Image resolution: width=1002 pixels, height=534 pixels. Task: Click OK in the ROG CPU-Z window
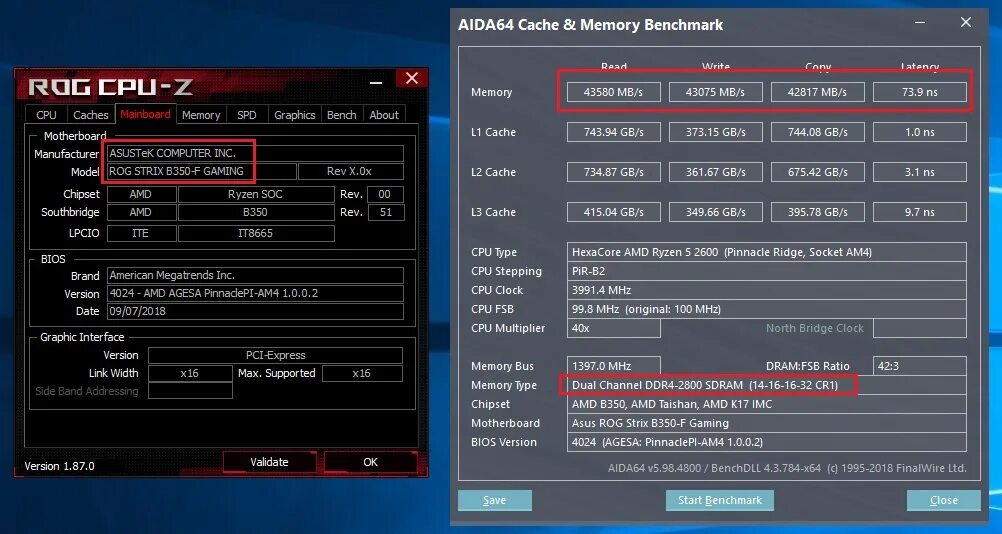tap(371, 462)
